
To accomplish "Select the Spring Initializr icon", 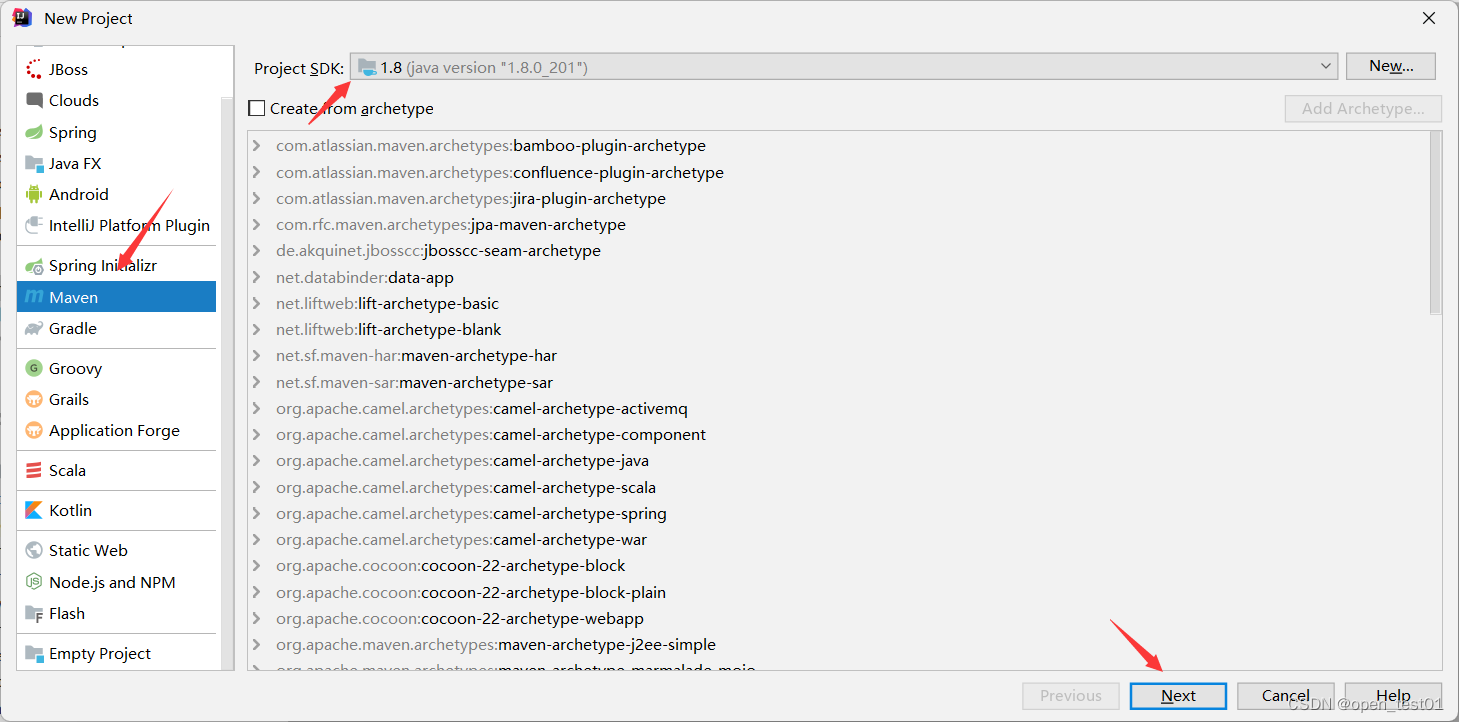I will 34,266.
